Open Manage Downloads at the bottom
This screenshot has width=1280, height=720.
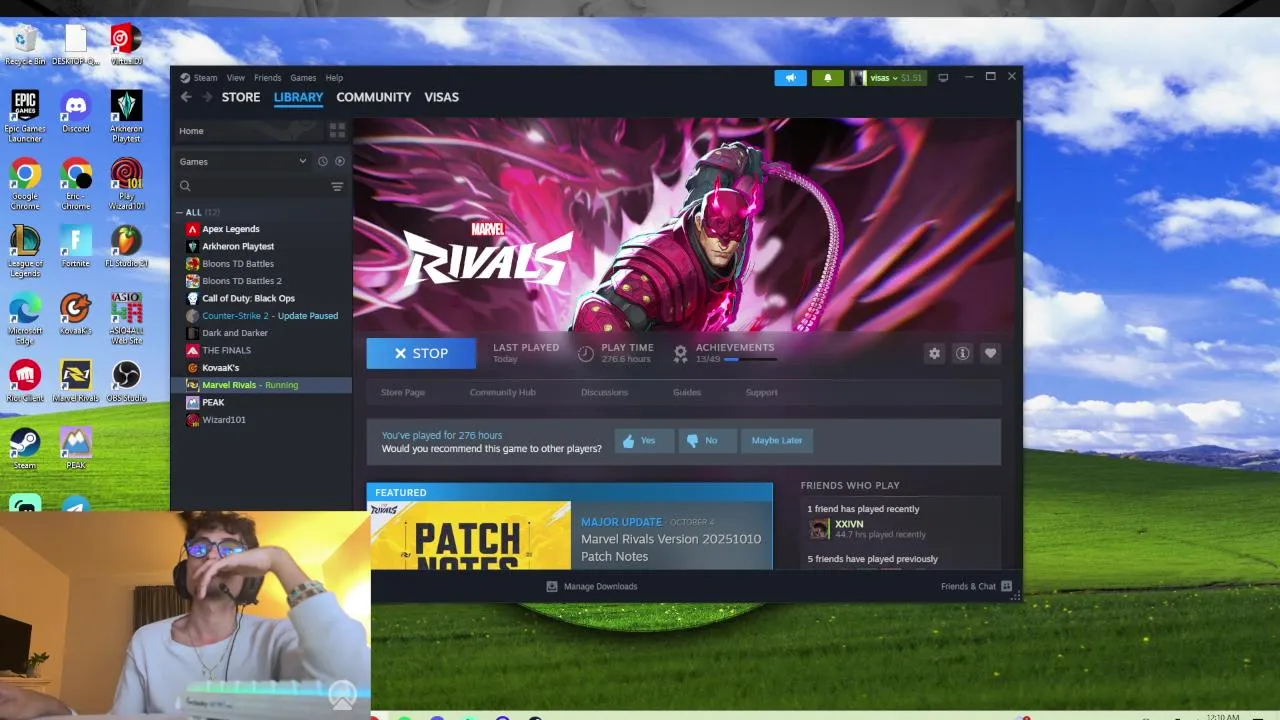592,586
